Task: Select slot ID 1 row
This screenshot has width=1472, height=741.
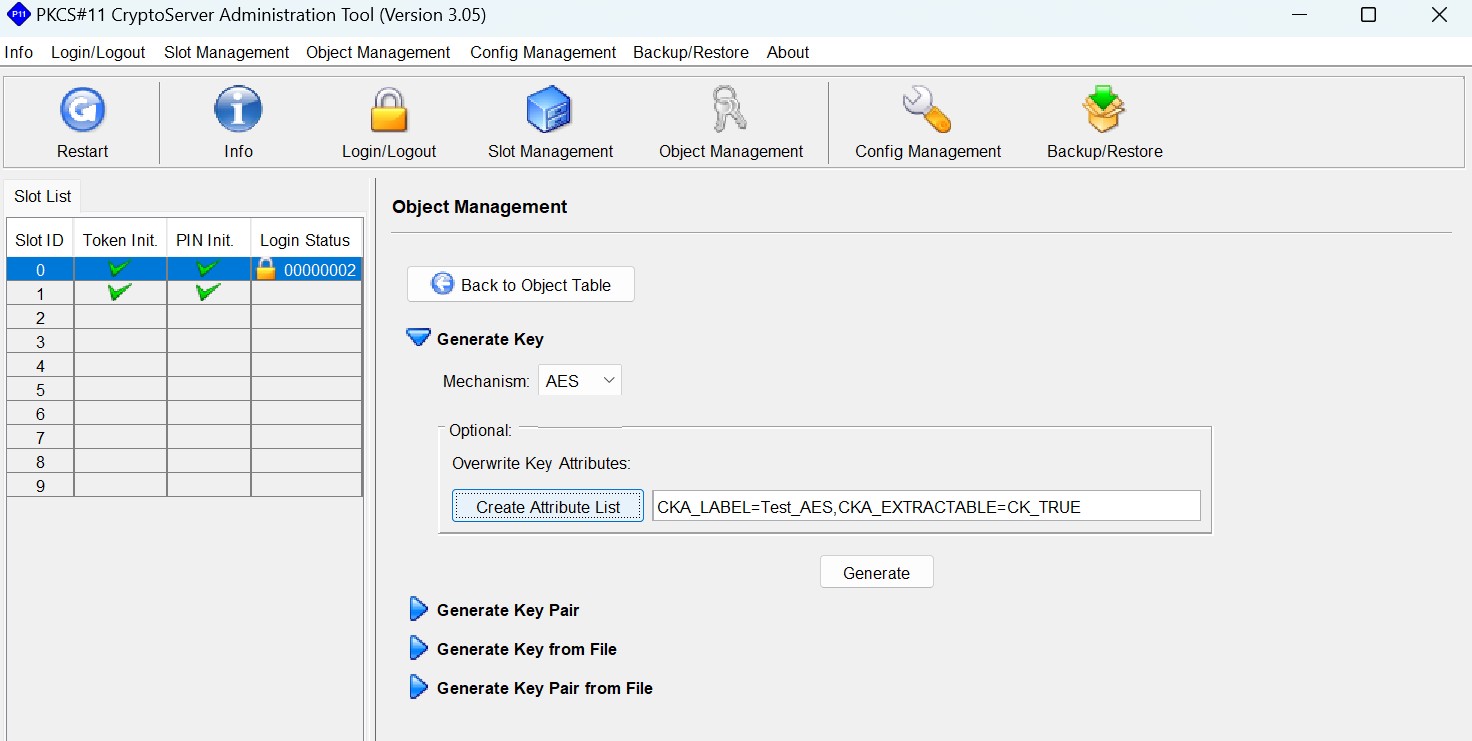Action: [184, 293]
